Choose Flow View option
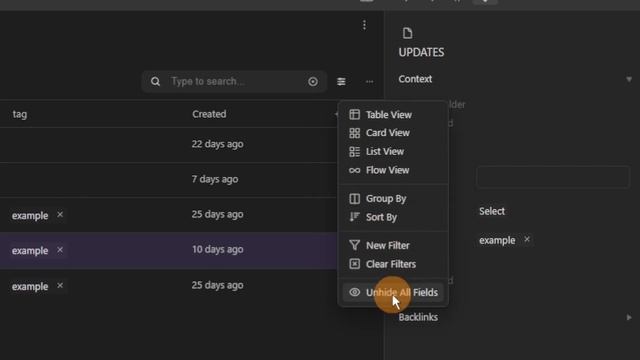The width and height of the screenshot is (640, 360). coord(393,170)
